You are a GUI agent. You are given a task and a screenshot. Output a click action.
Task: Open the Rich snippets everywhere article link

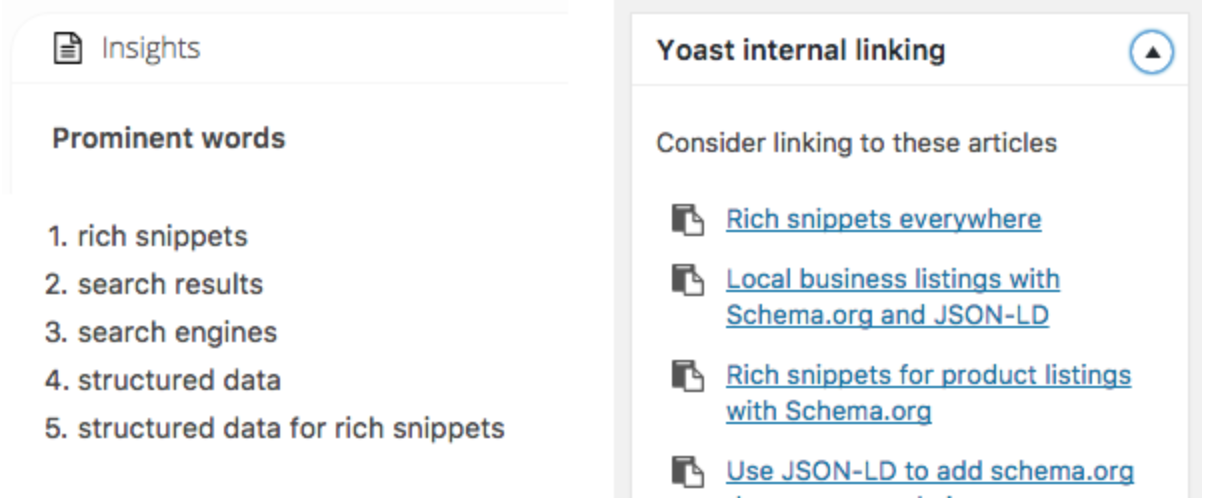[883, 219]
